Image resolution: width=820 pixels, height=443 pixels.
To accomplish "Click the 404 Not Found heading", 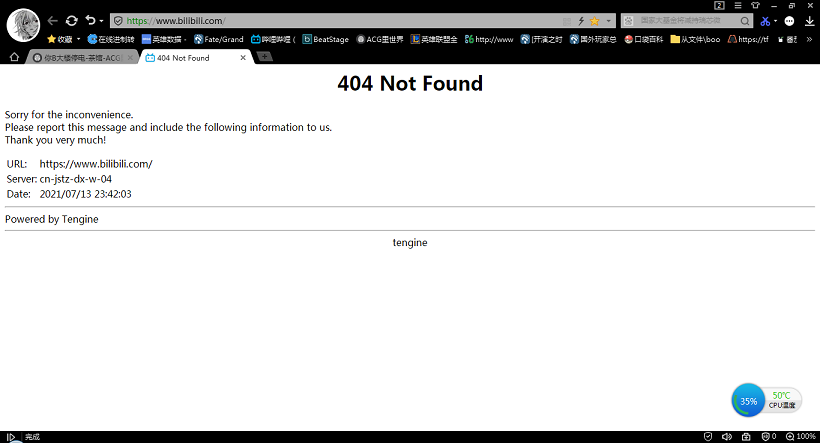I will click(x=410, y=84).
